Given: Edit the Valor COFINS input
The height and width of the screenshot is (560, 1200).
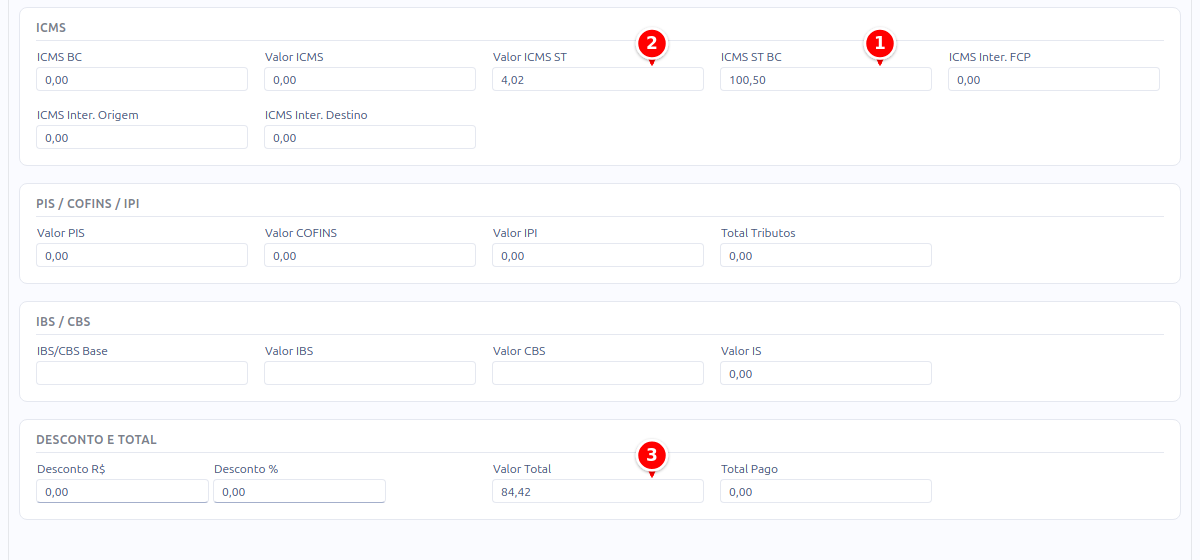Looking at the screenshot, I should 370,255.
